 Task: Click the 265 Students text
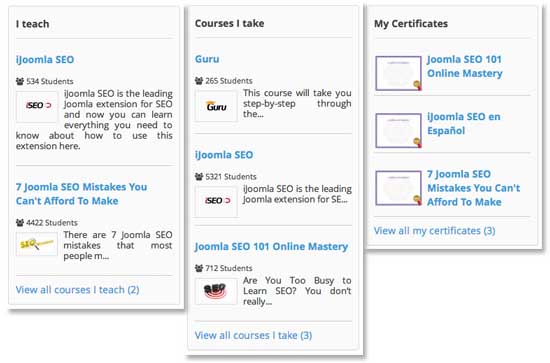pyautogui.click(x=229, y=81)
